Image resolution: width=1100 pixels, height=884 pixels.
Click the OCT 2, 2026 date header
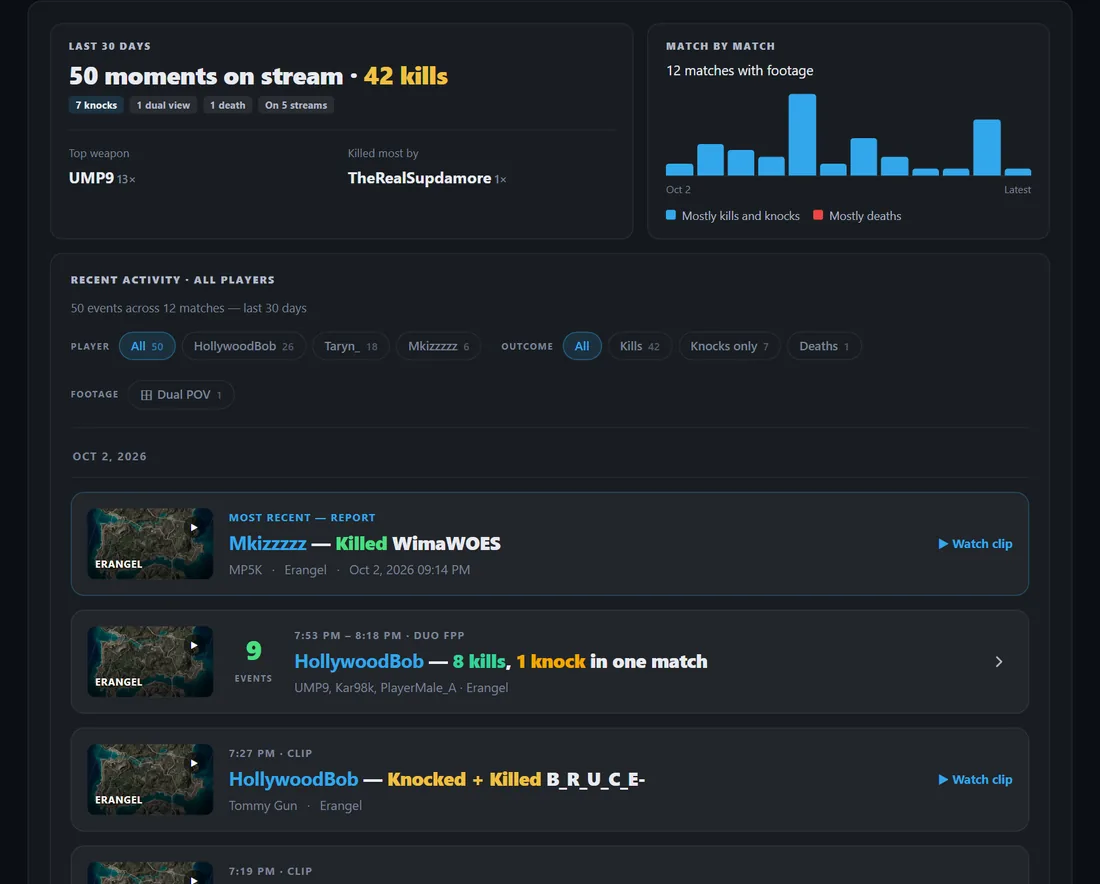pos(109,457)
